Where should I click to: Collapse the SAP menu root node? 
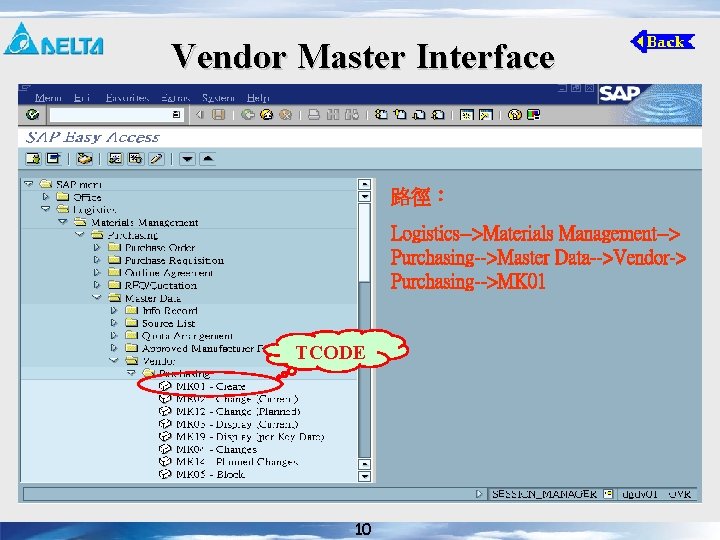point(29,184)
